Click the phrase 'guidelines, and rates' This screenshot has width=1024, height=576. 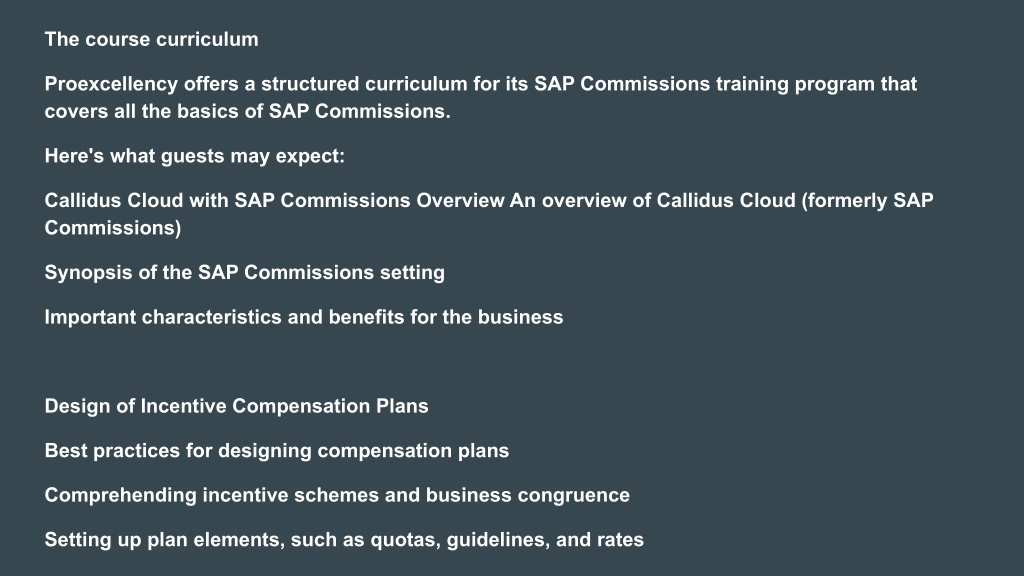tap(545, 539)
